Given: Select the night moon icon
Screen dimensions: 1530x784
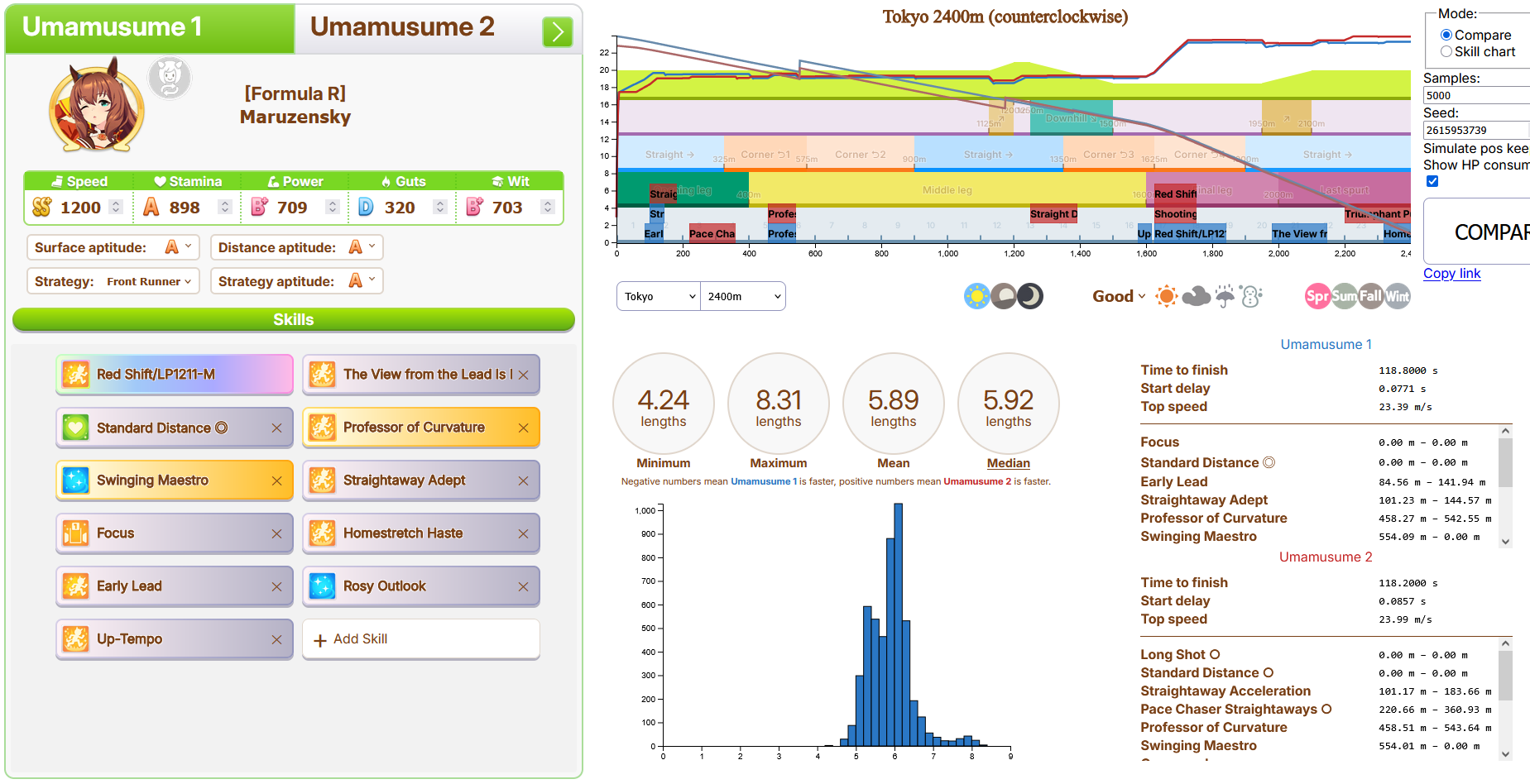Looking at the screenshot, I should [x=1030, y=296].
